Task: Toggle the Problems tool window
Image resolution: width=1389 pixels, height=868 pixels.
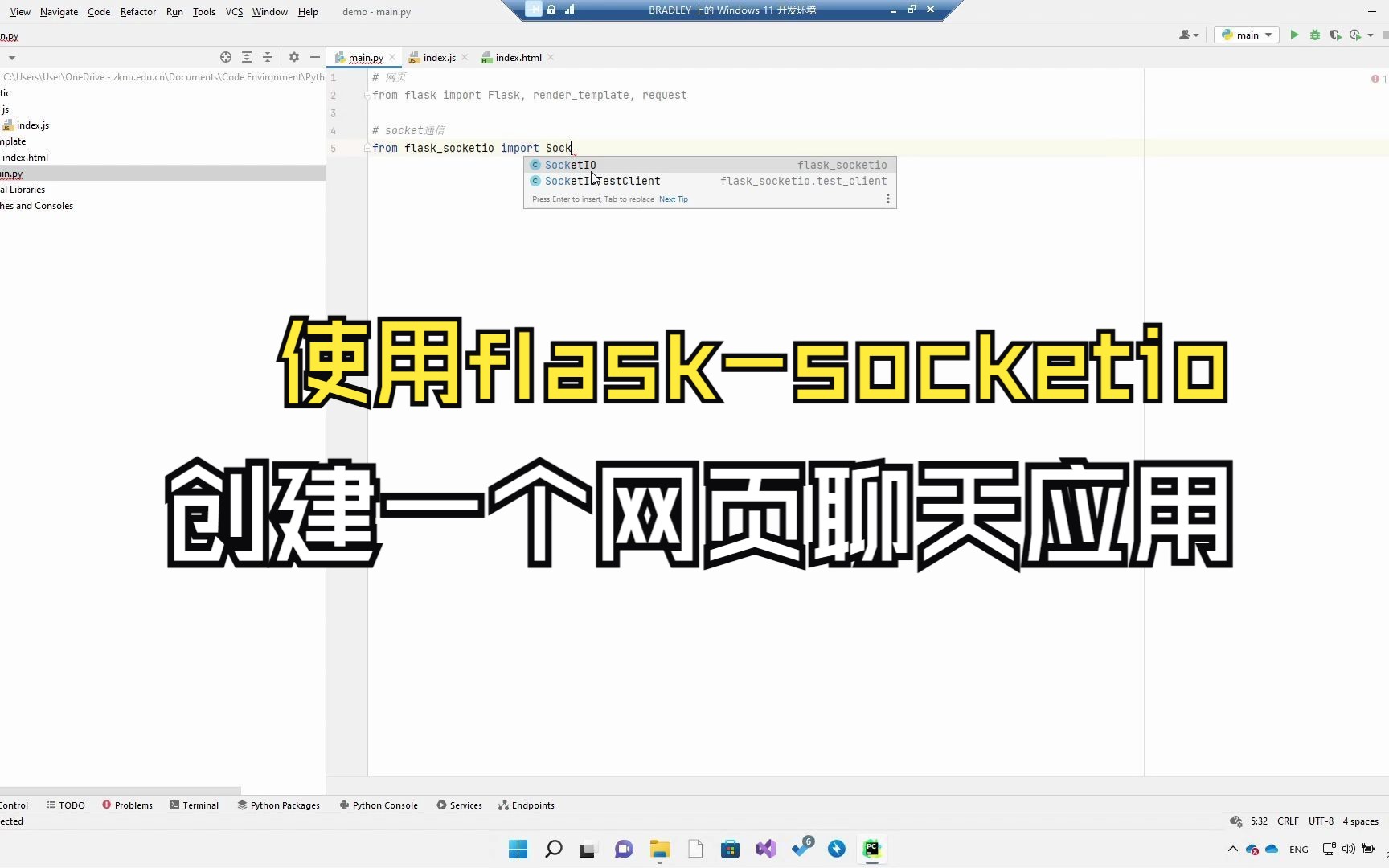Action: pyautogui.click(x=133, y=805)
